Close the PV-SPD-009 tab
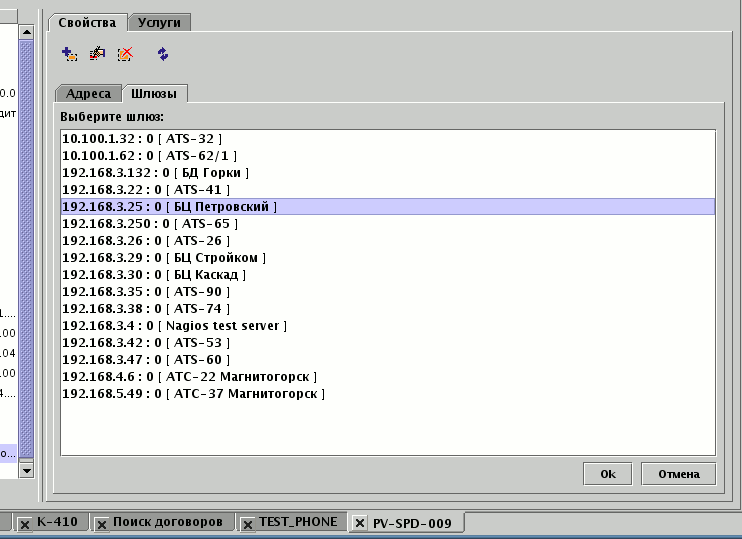 [x=360, y=523]
